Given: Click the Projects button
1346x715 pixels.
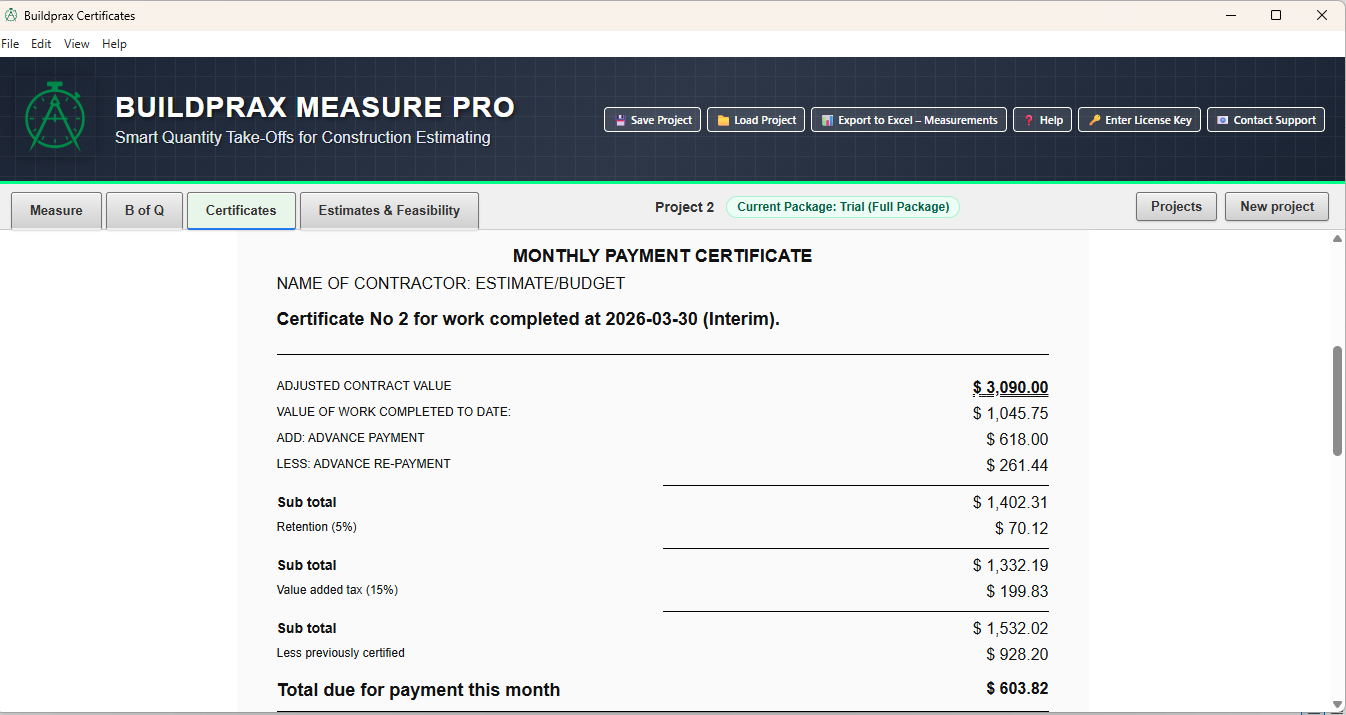Looking at the screenshot, I should 1176,207.
